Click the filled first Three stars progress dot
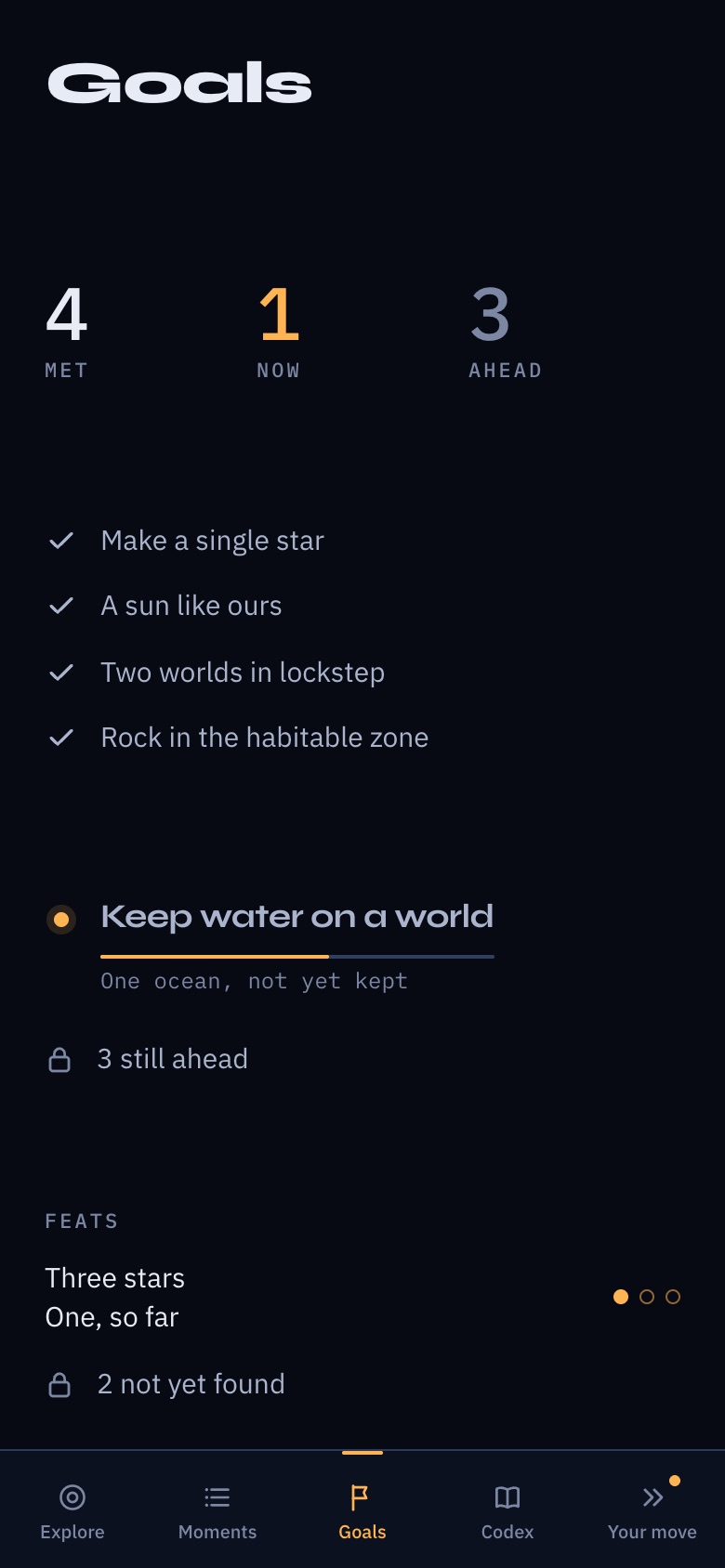Screen dimensions: 725x1568 tap(621, 1297)
